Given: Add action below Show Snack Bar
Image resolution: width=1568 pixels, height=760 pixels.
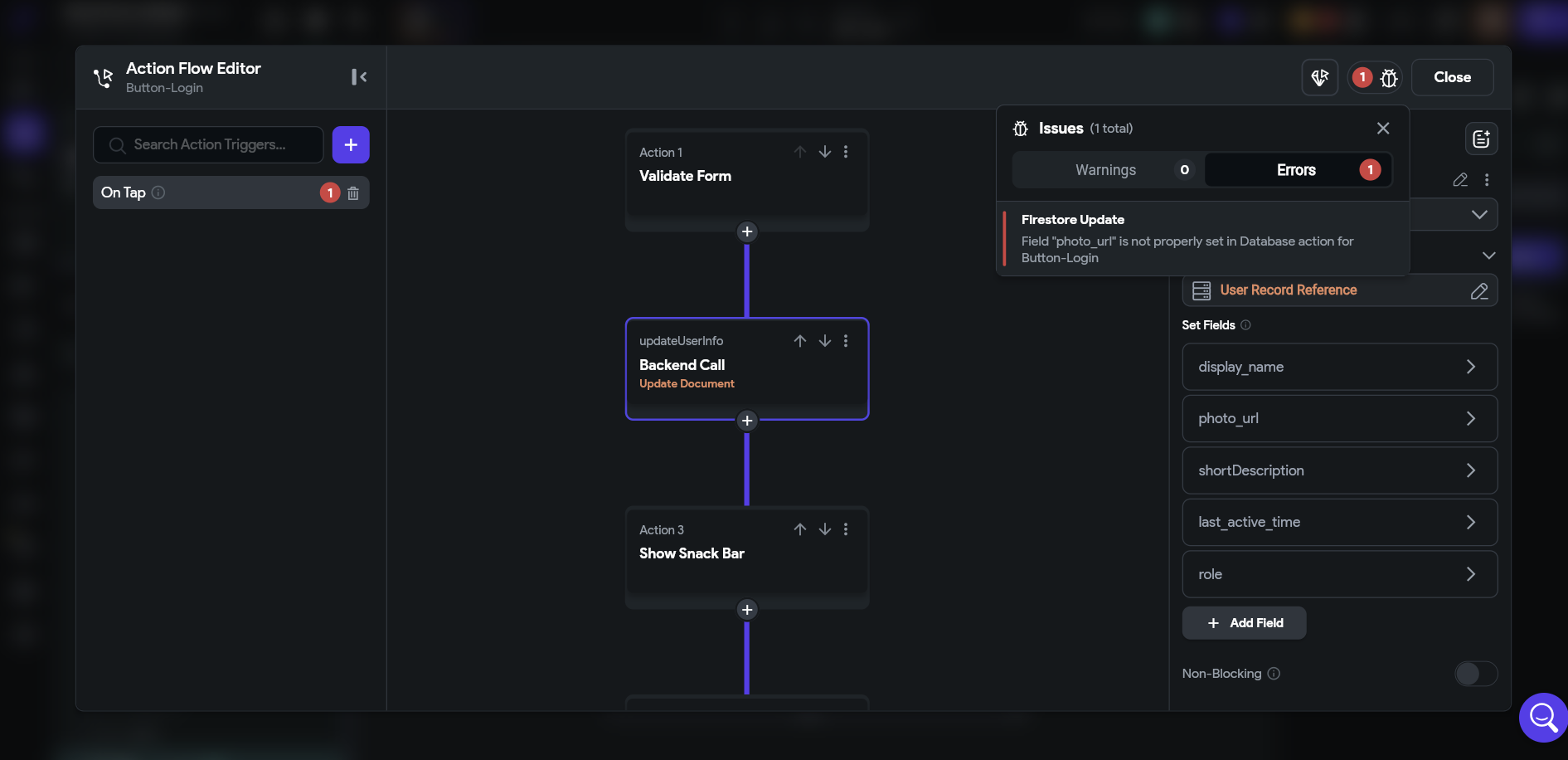Looking at the screenshot, I should tap(747, 610).
